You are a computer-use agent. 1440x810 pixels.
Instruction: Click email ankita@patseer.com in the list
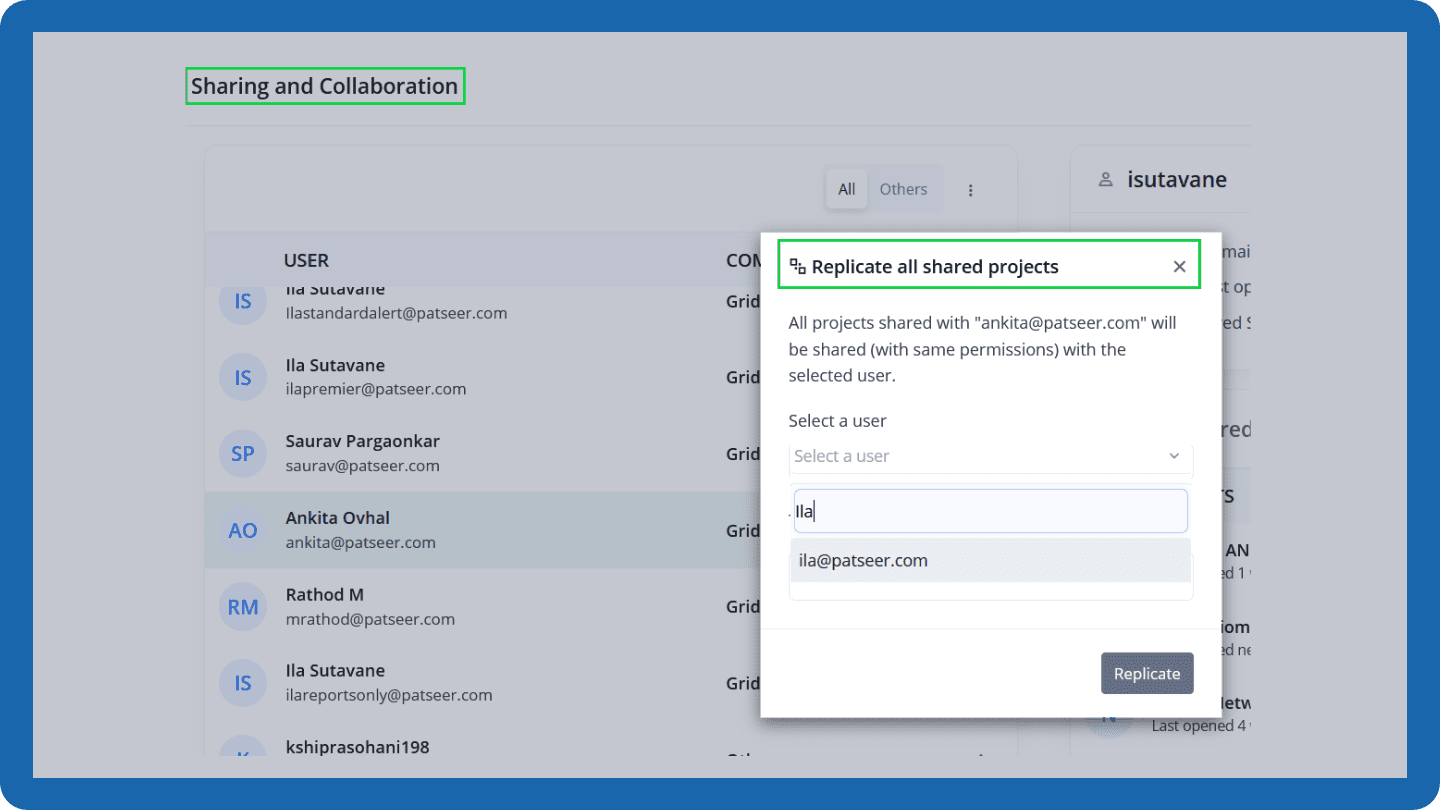pyautogui.click(x=360, y=542)
